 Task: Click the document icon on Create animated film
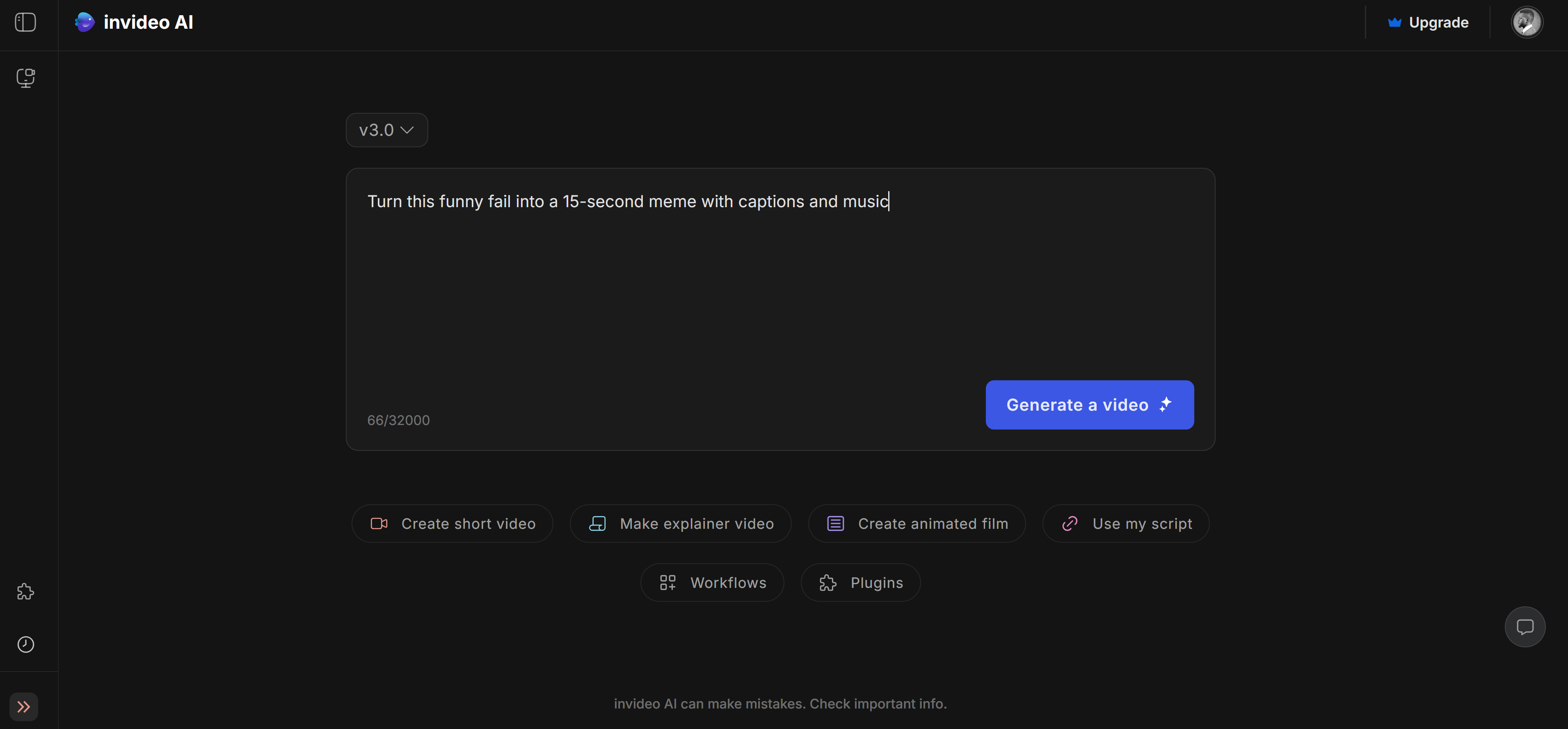pyautogui.click(x=835, y=523)
